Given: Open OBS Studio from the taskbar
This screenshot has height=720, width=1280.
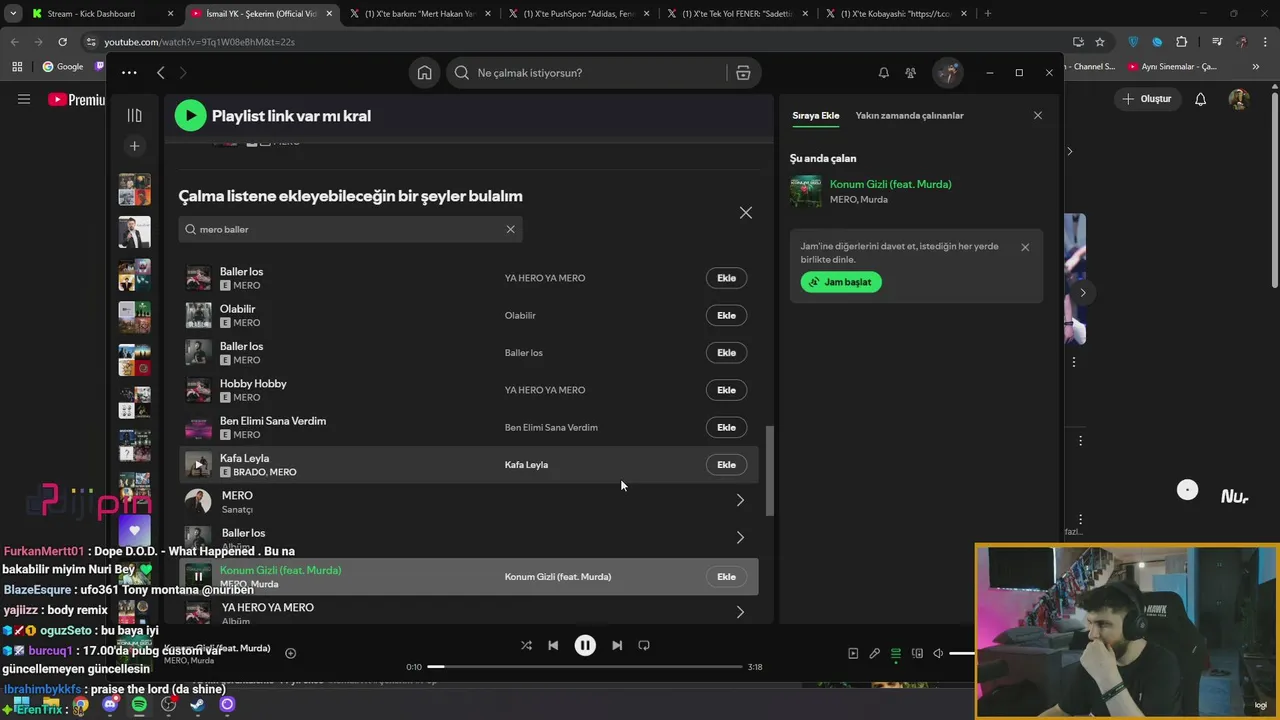Looking at the screenshot, I should pos(168,705).
